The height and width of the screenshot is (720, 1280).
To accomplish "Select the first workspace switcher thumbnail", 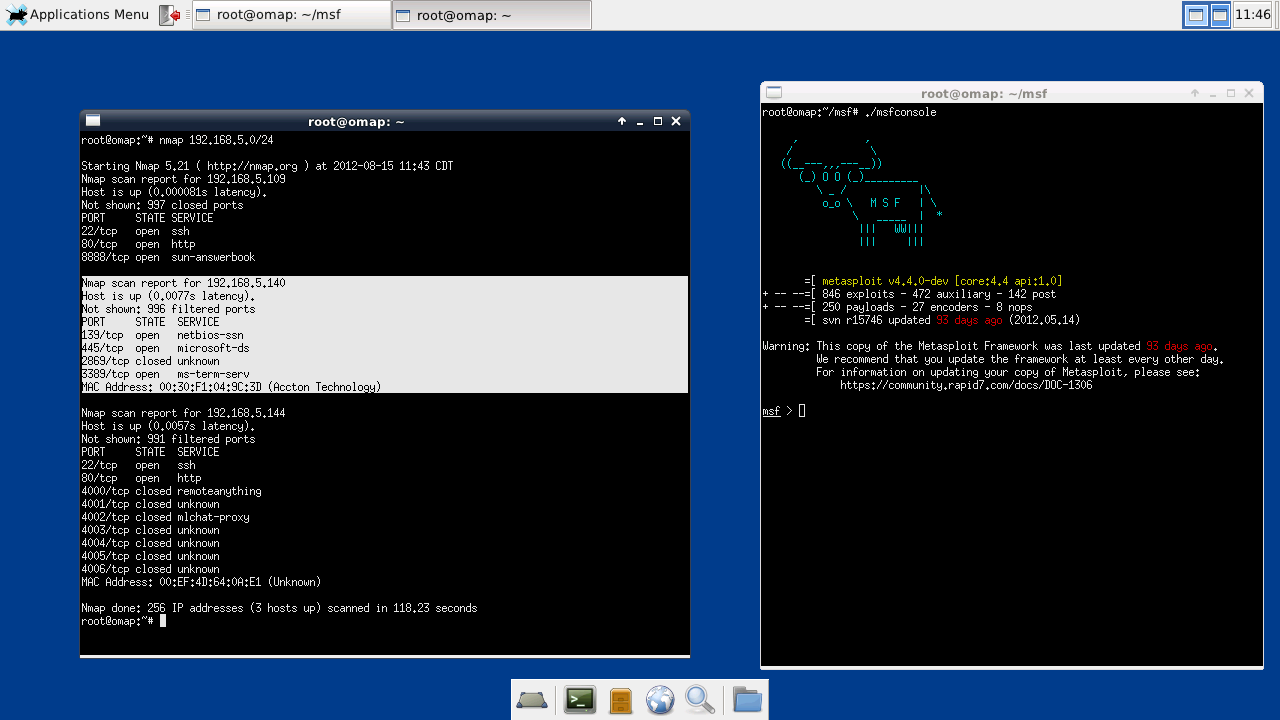I will pos(1195,15).
